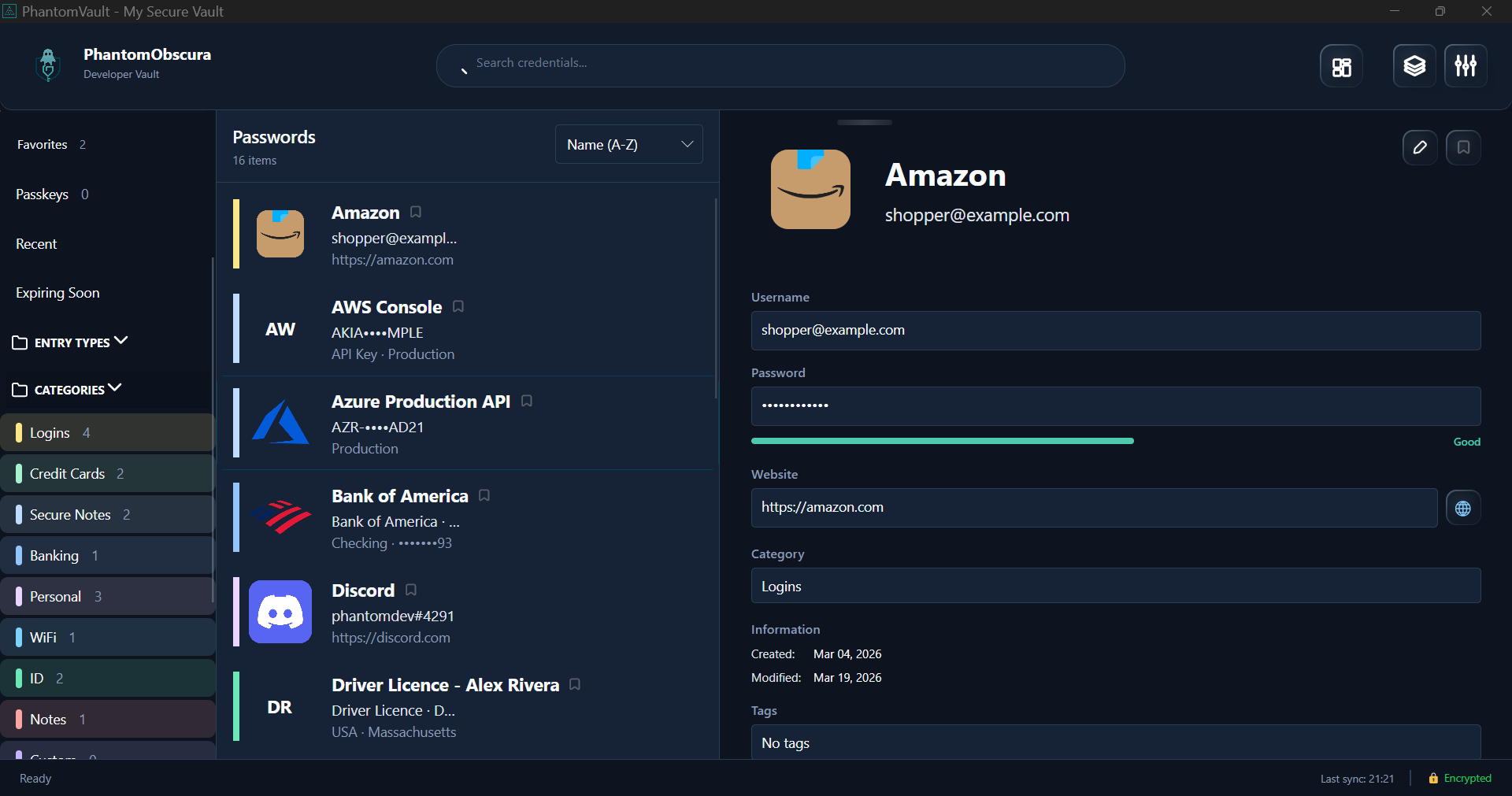Open the dashboard grid view icon
This screenshot has height=796, width=1512.
(x=1340, y=65)
